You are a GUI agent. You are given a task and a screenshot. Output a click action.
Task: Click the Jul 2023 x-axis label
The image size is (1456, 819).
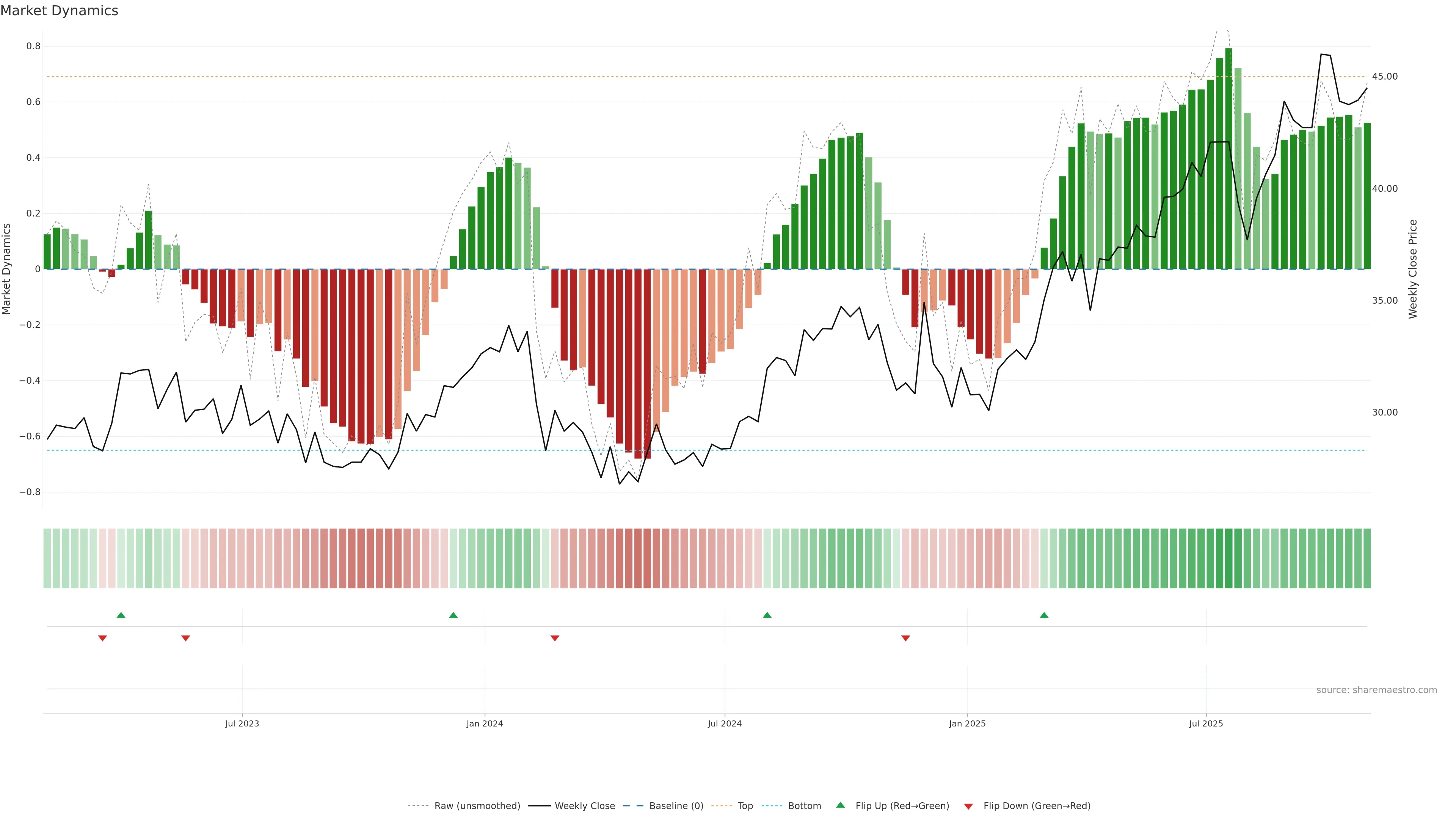pos(242,723)
